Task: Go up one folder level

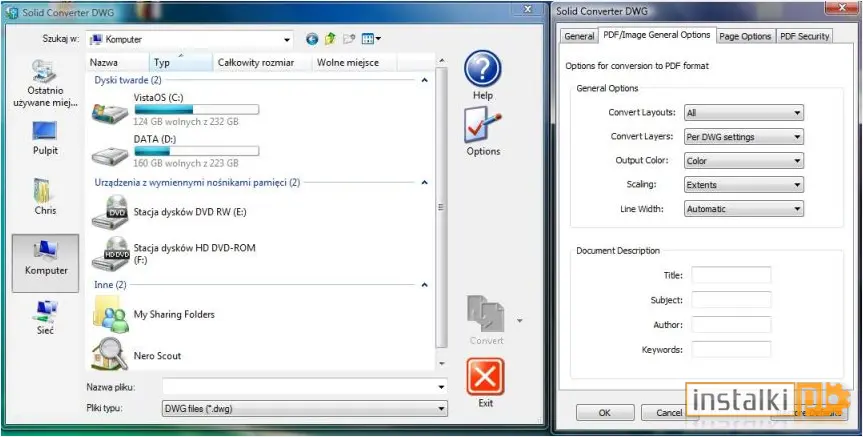Action: (330, 39)
